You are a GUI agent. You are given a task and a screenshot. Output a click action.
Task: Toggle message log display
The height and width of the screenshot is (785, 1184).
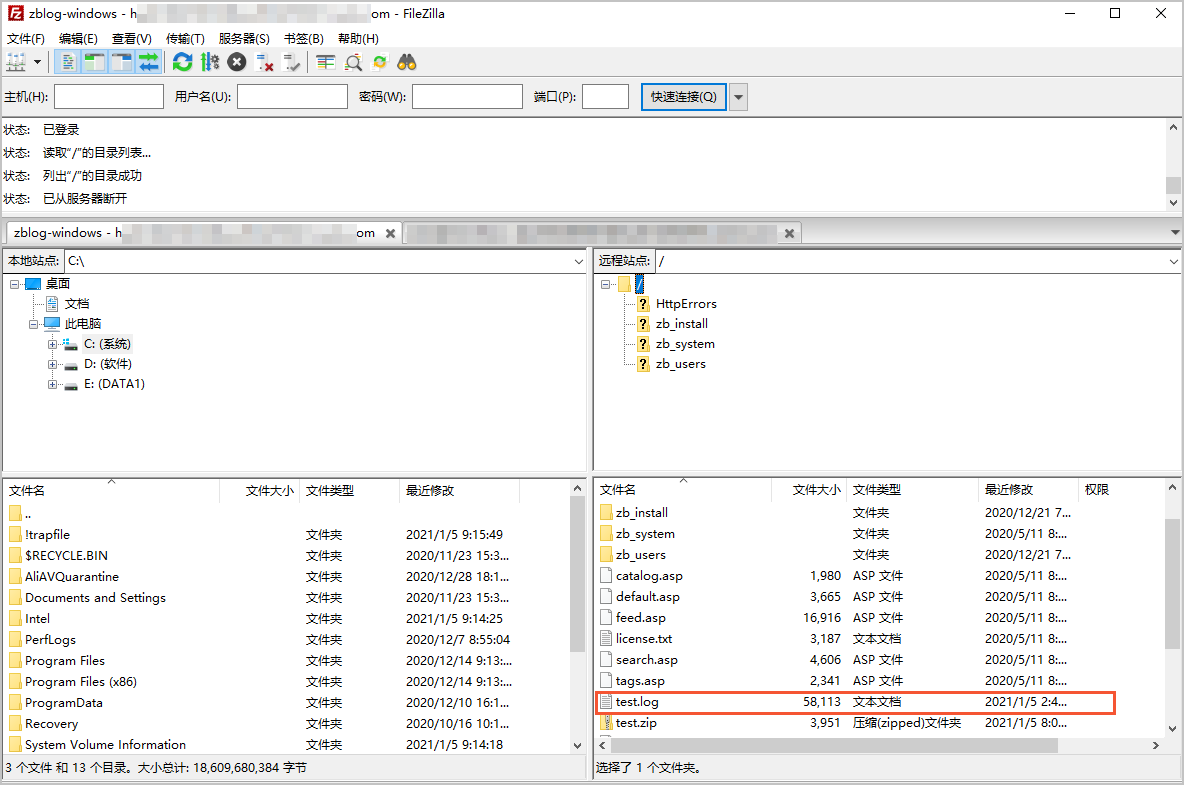[68, 62]
